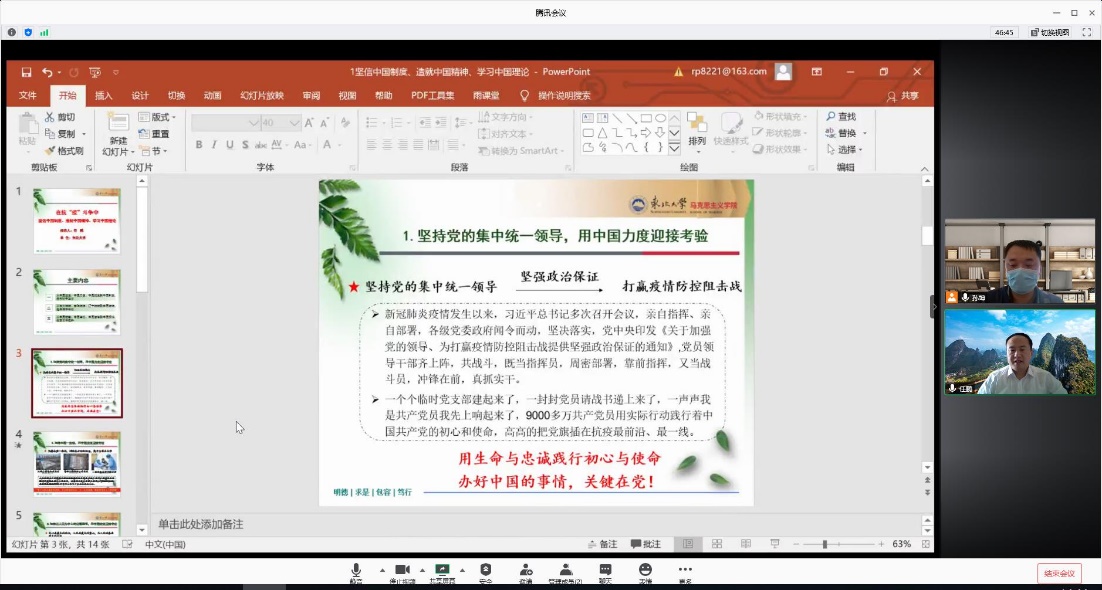Toggle bold text formatting

click(x=199, y=145)
